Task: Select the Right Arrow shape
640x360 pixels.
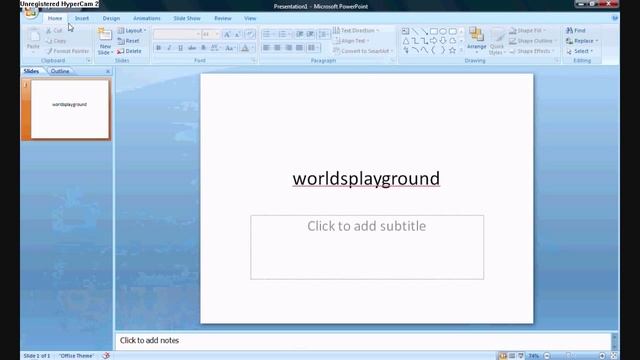Action: [433, 41]
